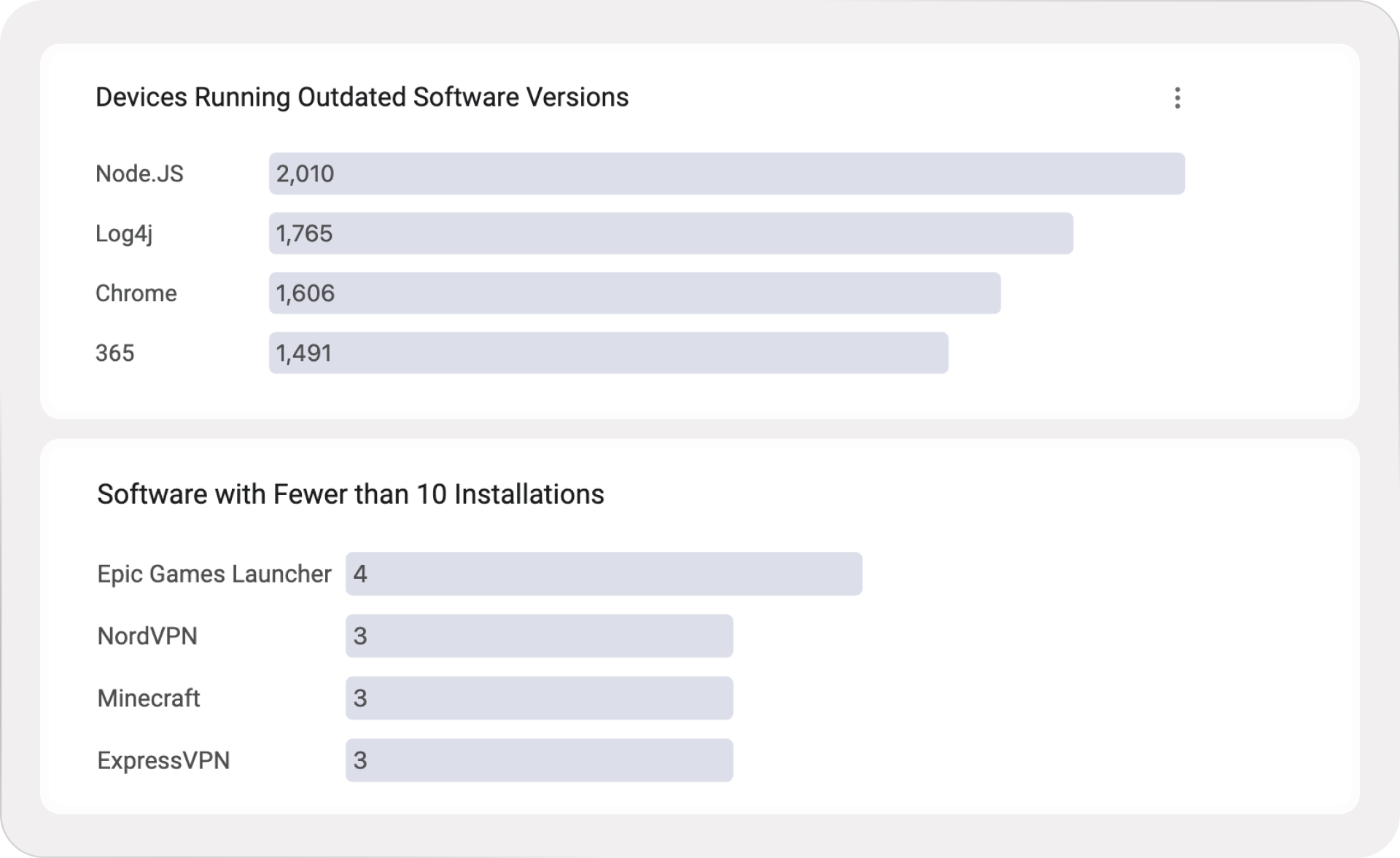Click the Epic Games Launcher label
The width and height of the screenshot is (1400, 858).
click(x=214, y=574)
